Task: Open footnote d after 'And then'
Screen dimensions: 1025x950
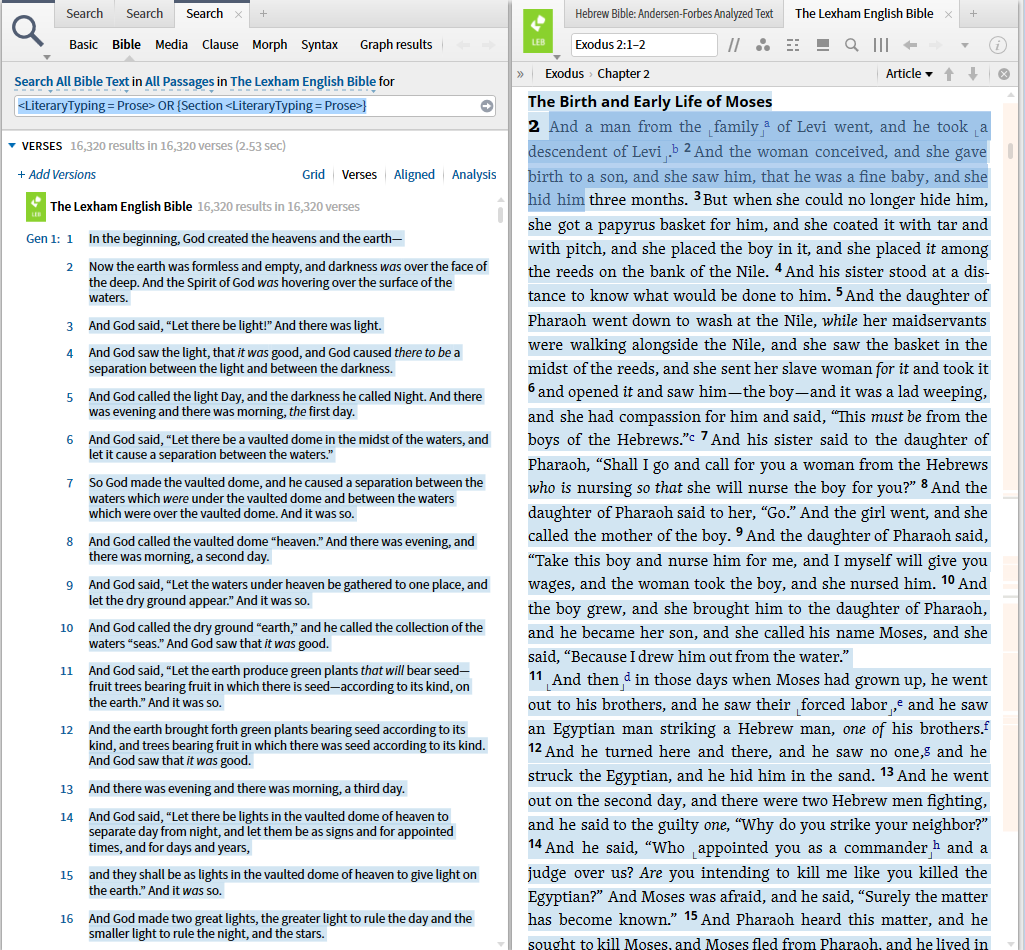Action: click(x=628, y=676)
